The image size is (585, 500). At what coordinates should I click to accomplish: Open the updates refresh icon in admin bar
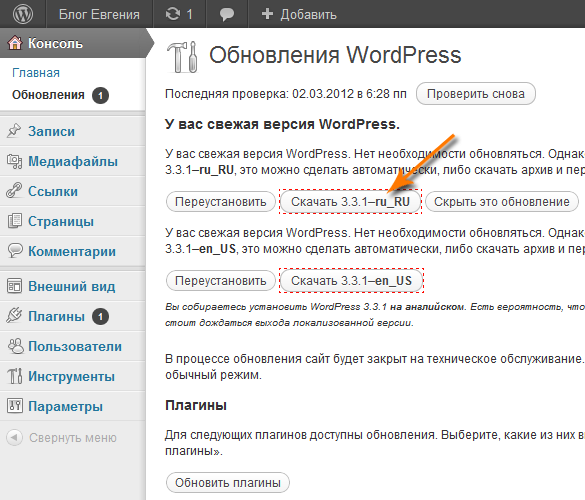coord(173,14)
